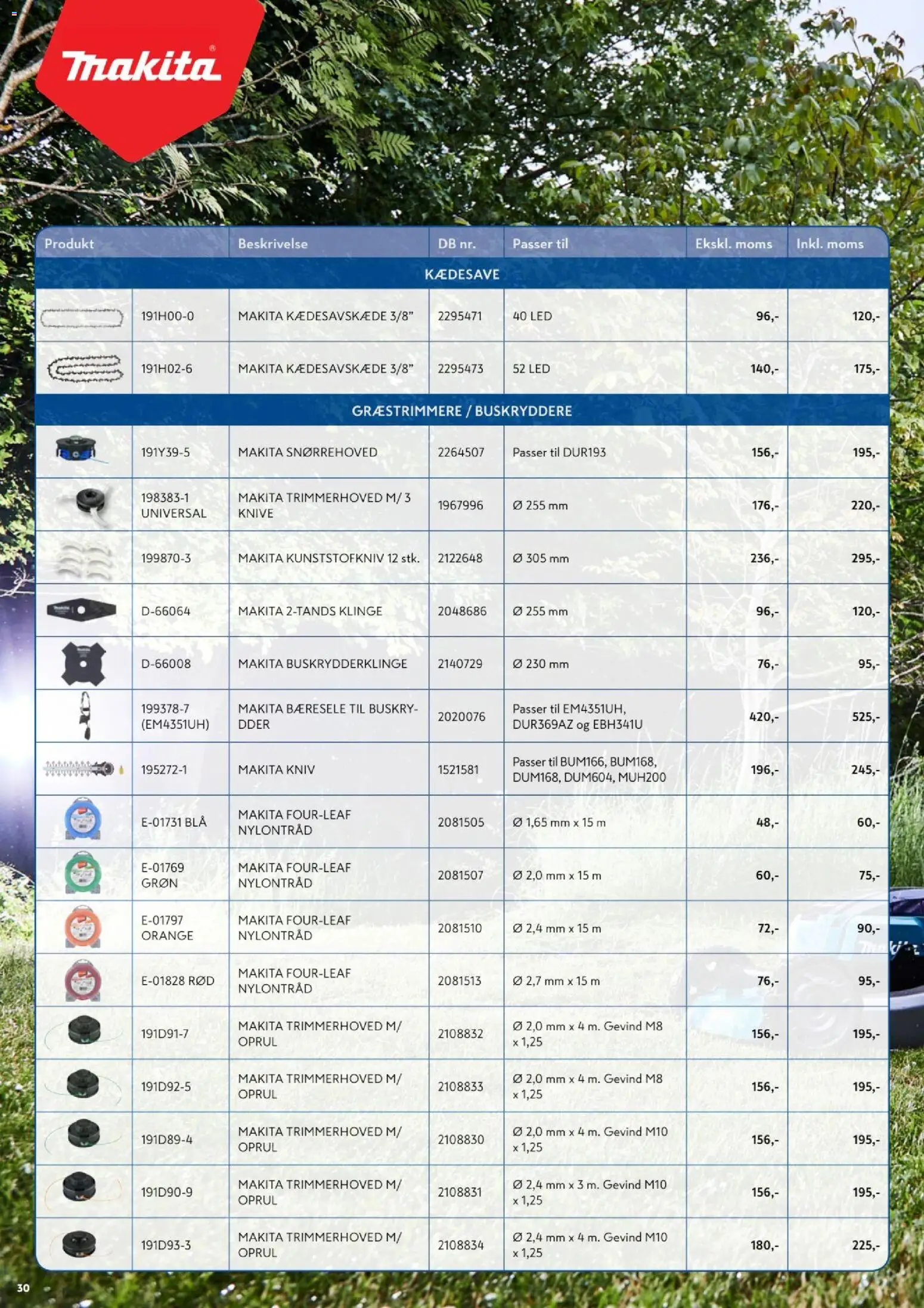Click the orange nylon spool E-01797 image
Viewport: 924px width, 1308px height.
(83, 926)
